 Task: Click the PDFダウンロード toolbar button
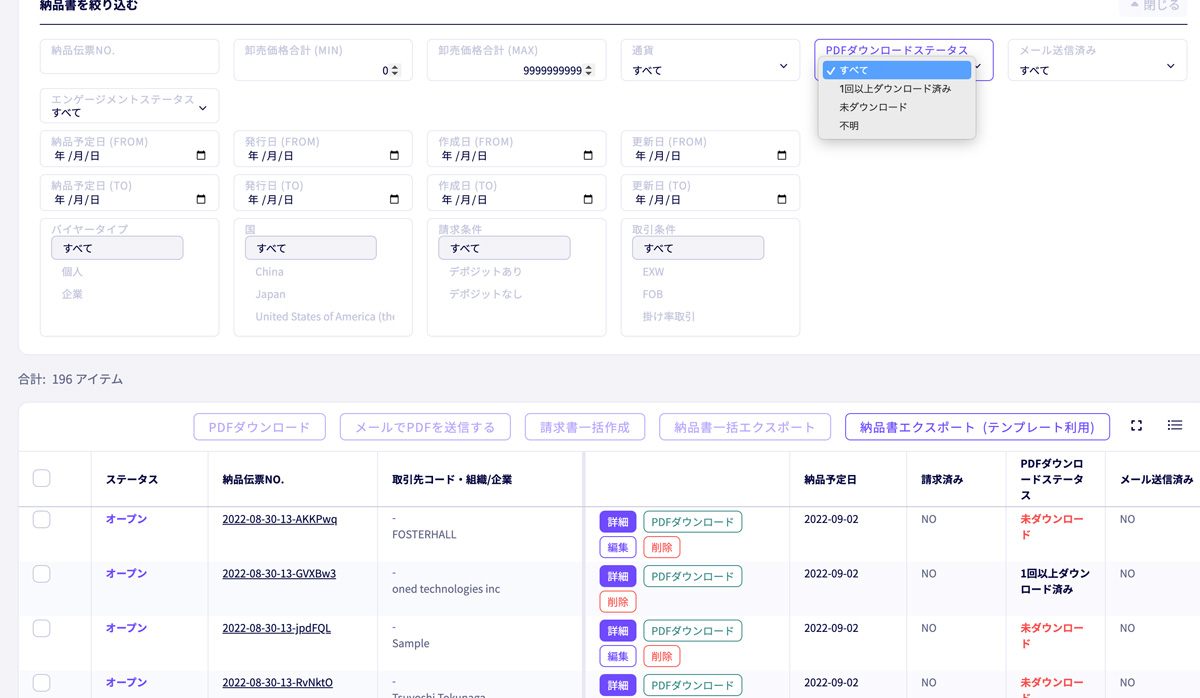259,427
